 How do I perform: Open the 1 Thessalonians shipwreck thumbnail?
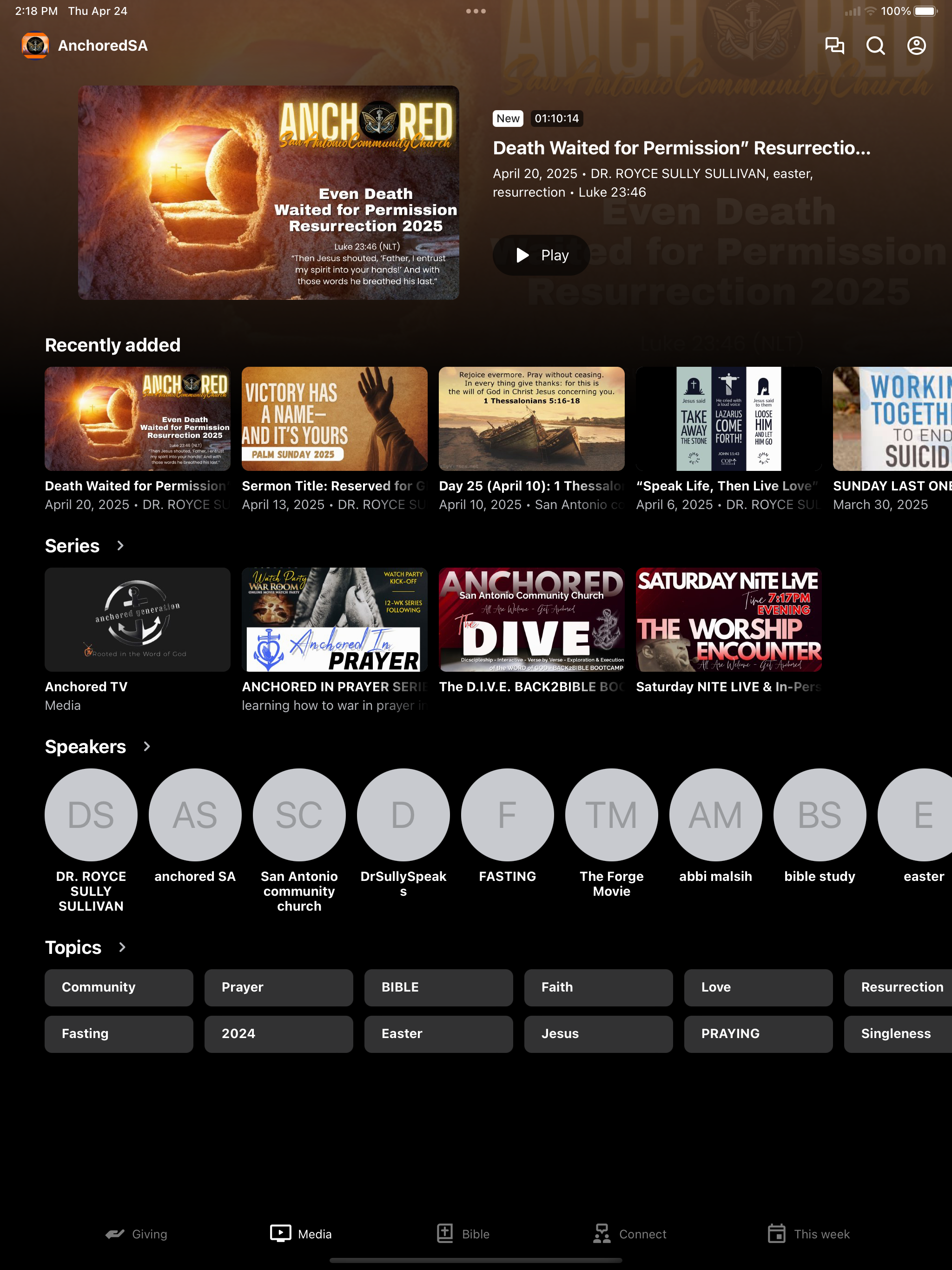pos(532,418)
